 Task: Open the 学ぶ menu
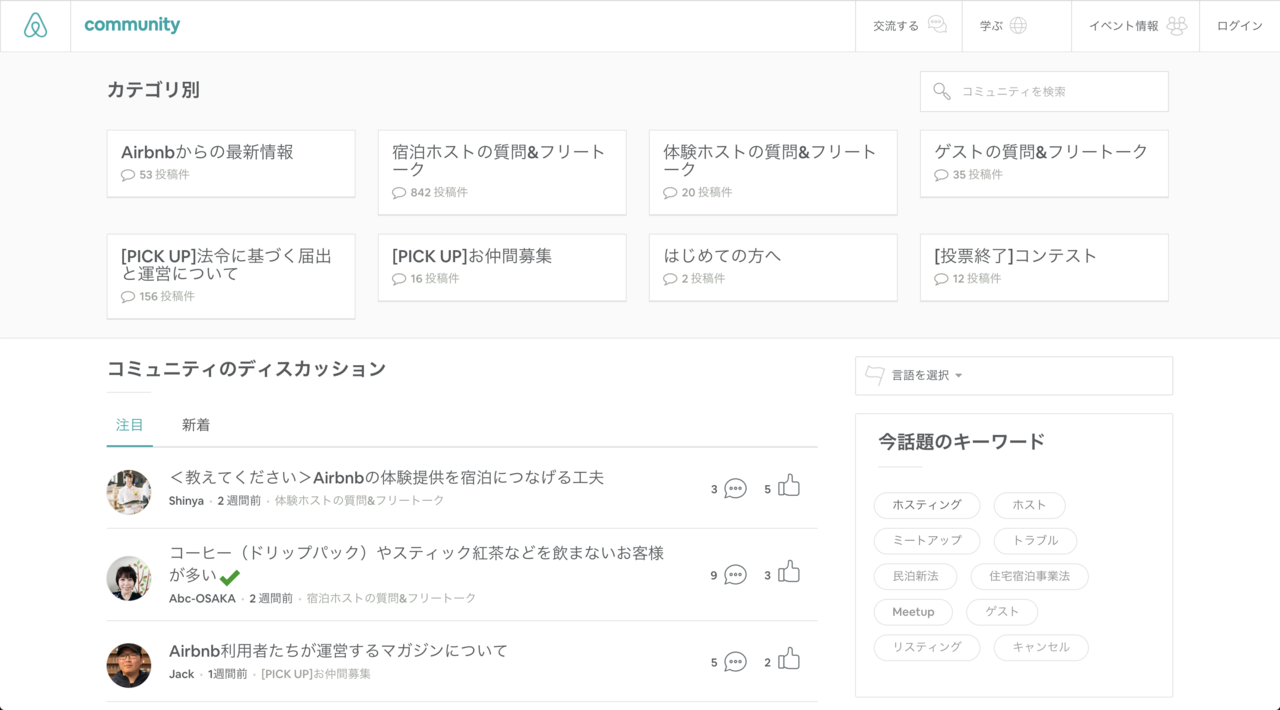pos(1017,26)
